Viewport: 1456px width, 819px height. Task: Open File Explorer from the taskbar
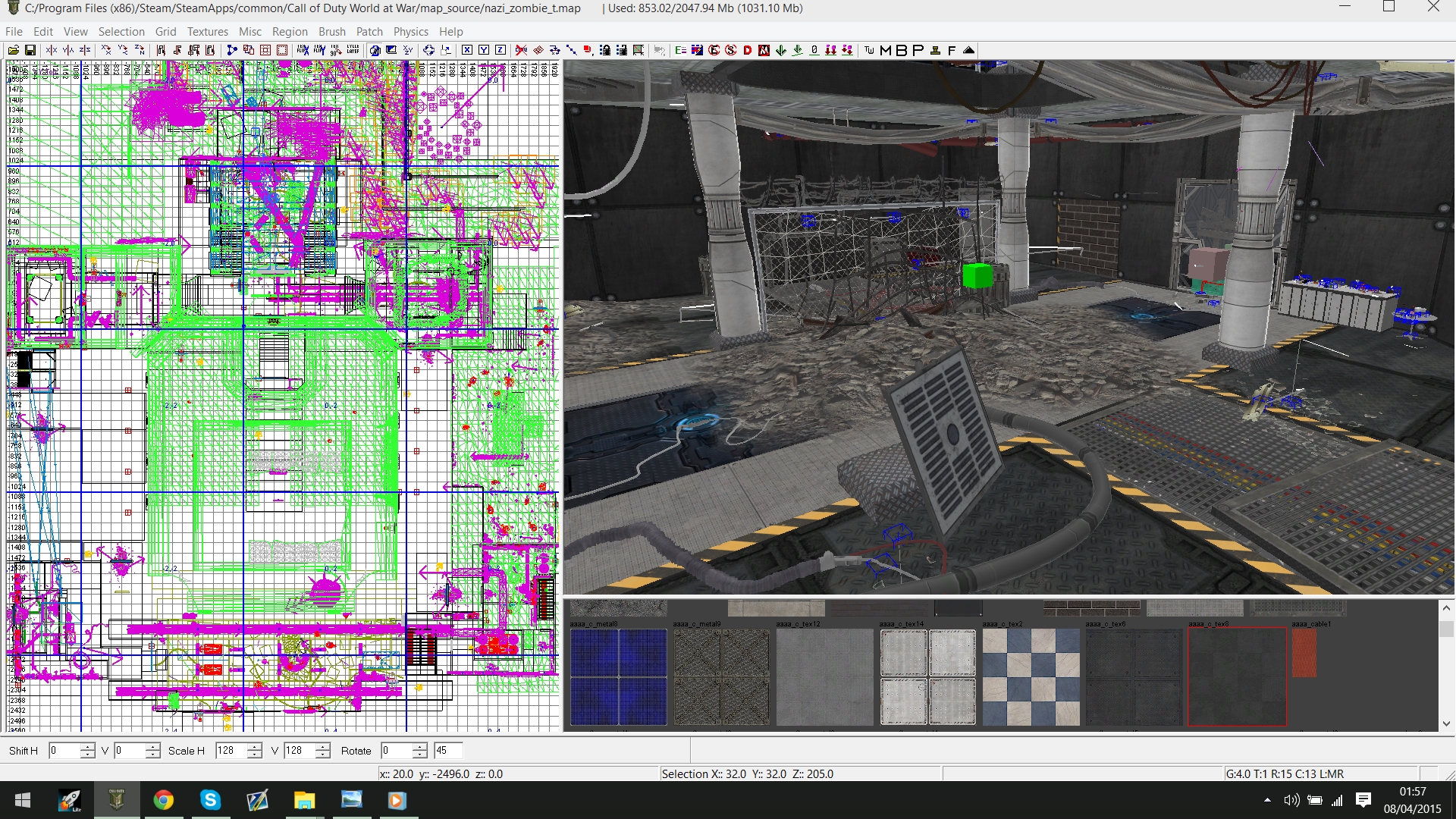point(304,800)
